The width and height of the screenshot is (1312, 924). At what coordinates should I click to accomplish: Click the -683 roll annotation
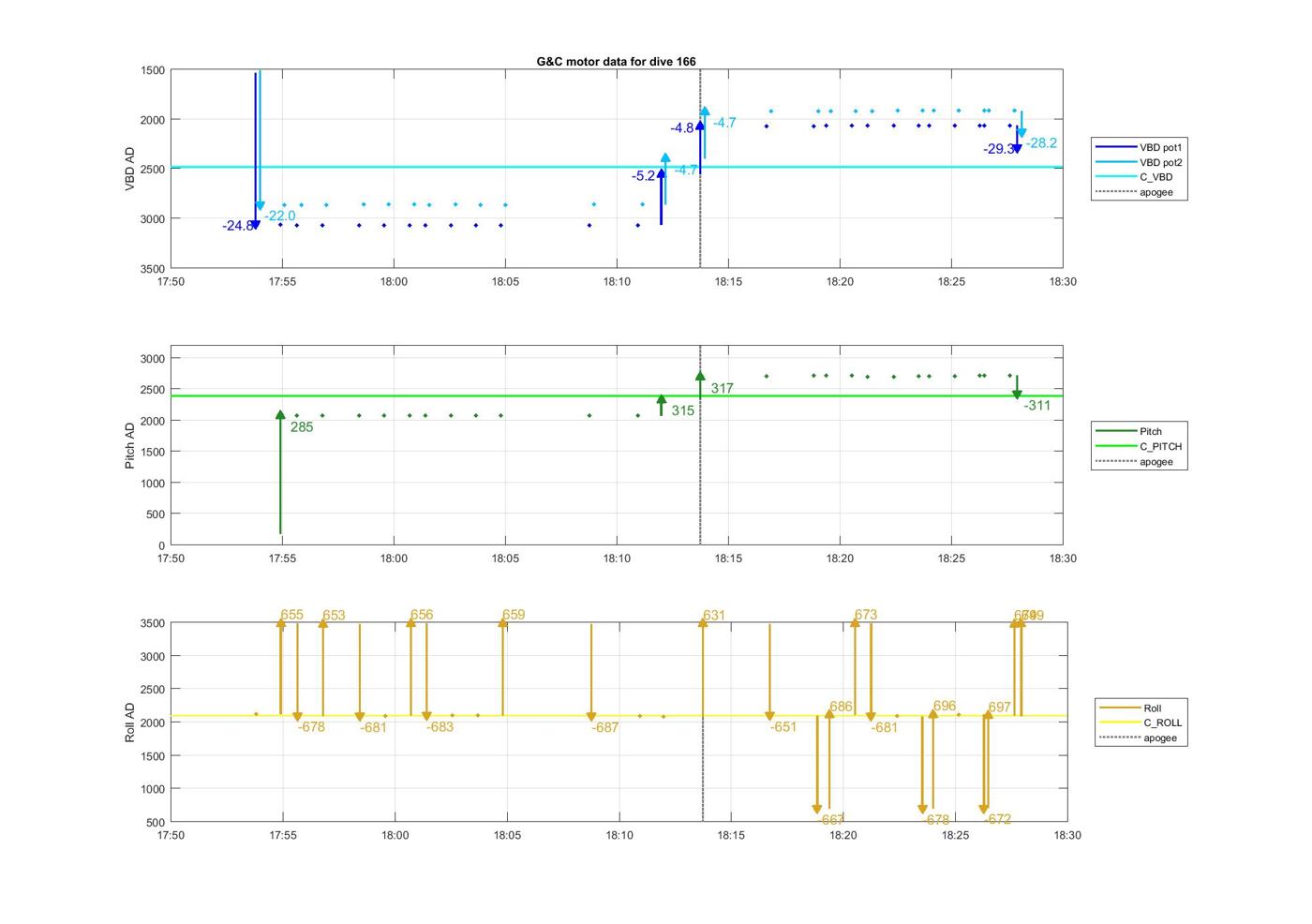(440, 727)
